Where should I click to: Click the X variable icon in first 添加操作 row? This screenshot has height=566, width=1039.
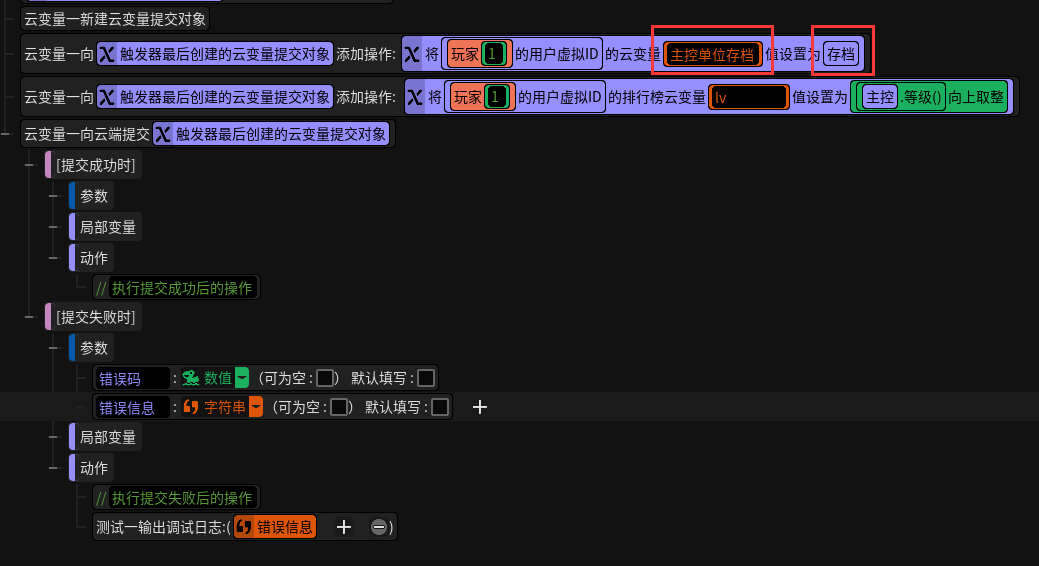[x=107, y=54]
